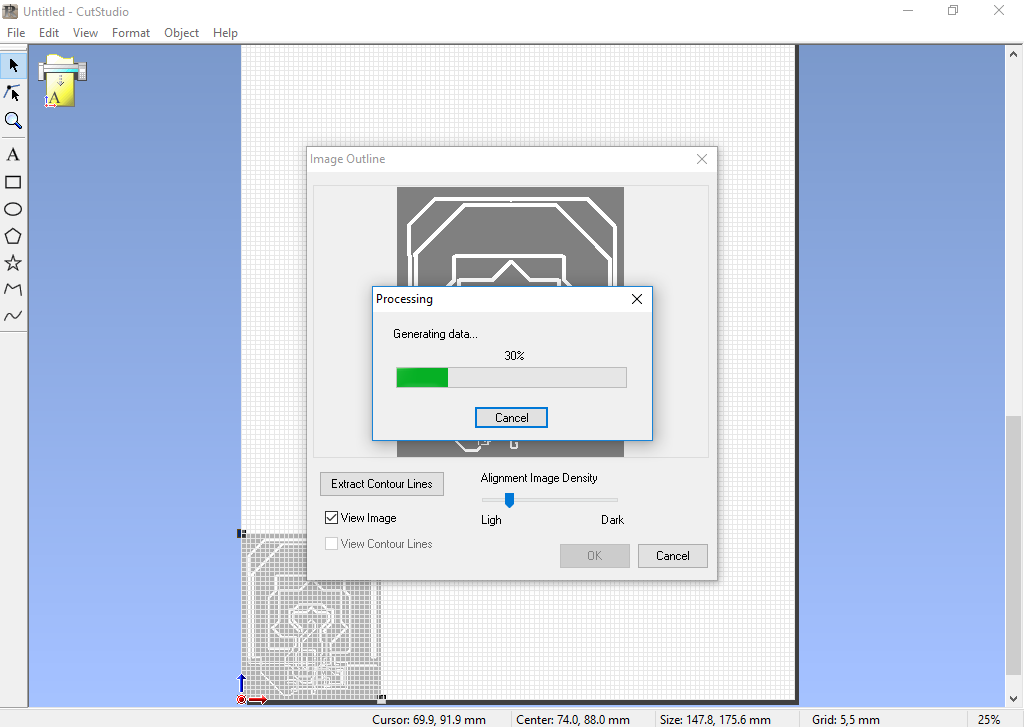The width and height of the screenshot is (1024, 727).
Task: Select the arrow selection tool
Action: 13,65
